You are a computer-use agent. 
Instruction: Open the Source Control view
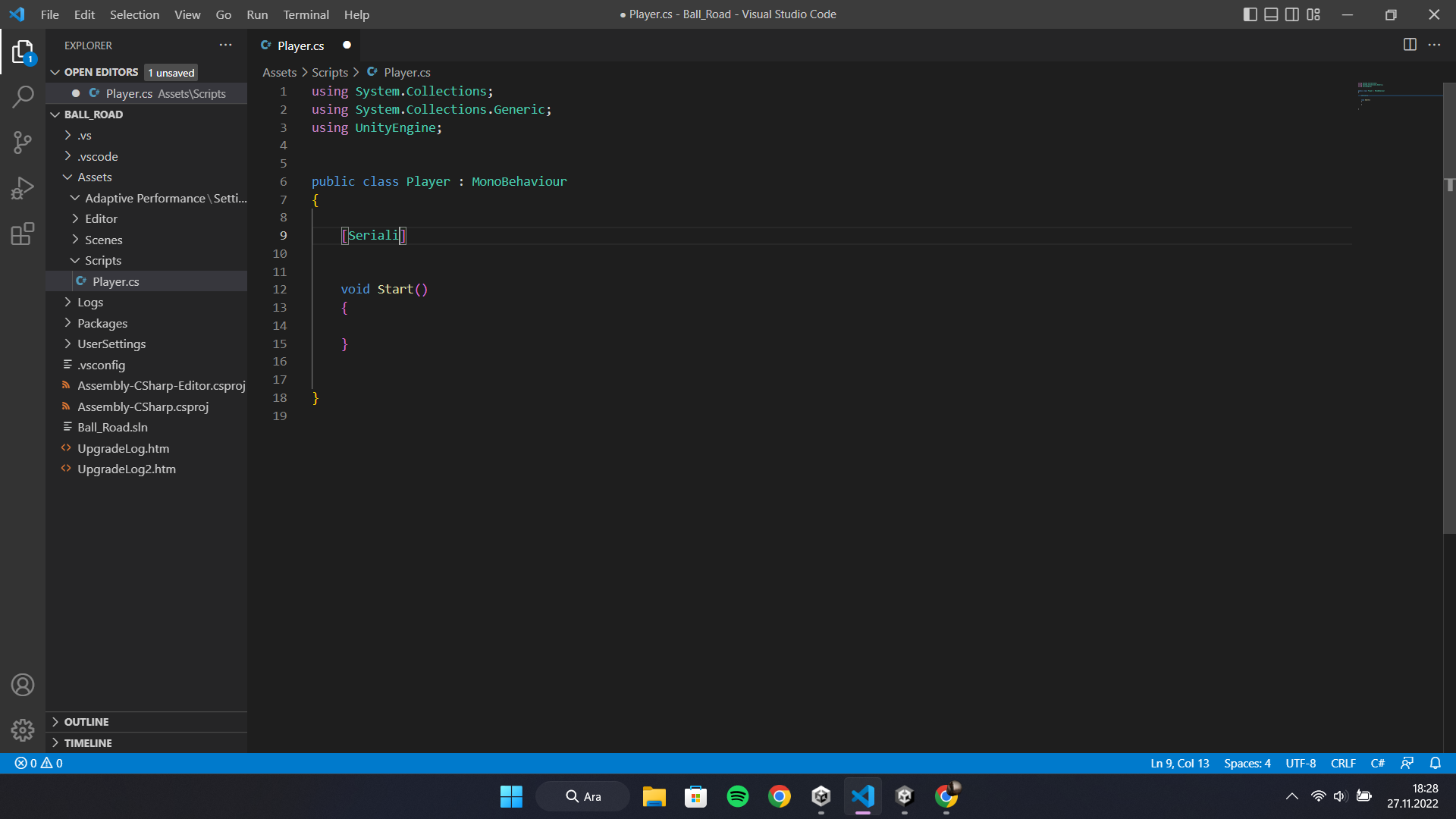coord(23,142)
